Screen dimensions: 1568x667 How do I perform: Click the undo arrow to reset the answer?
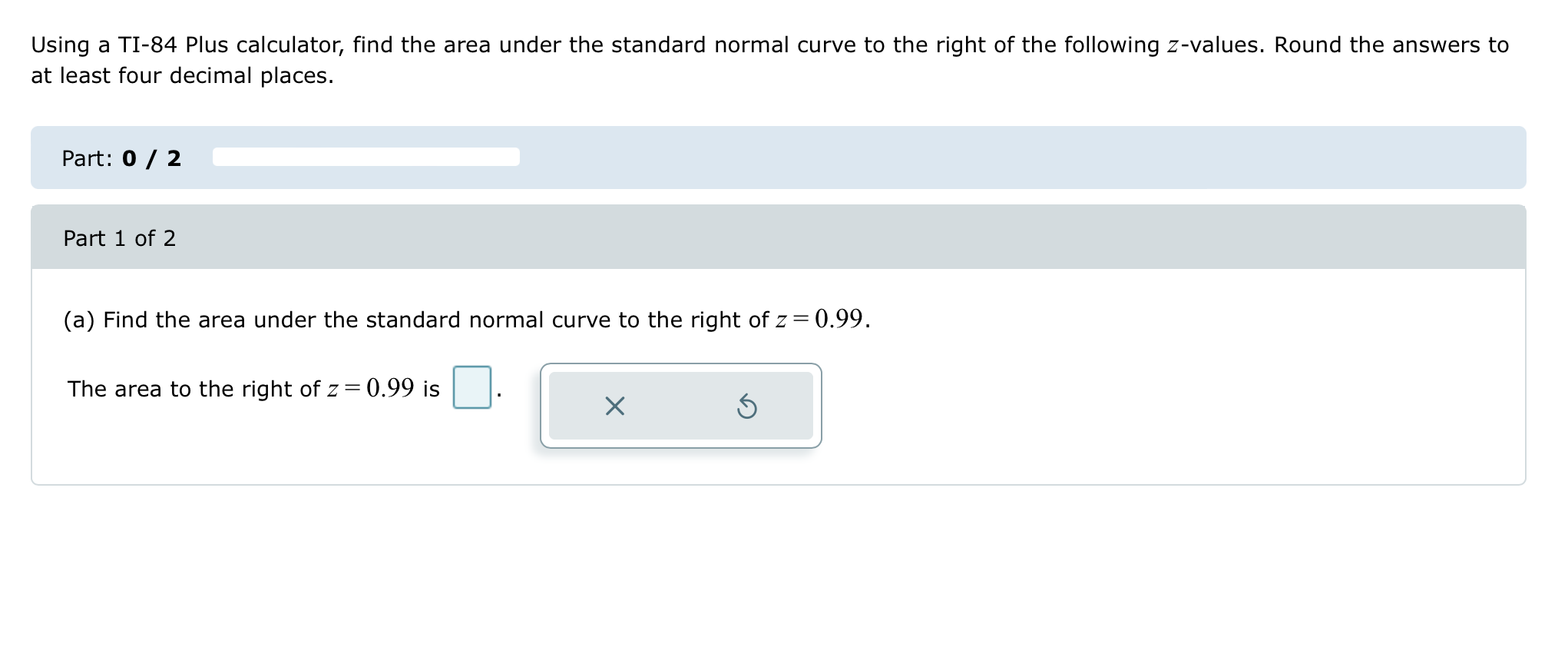[746, 407]
